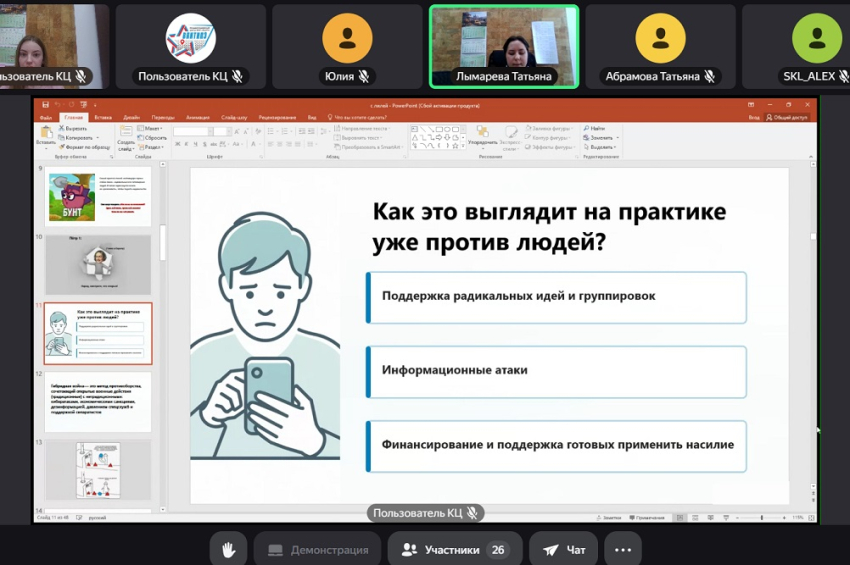Switch to the Вид ribbon tab
This screenshot has height=565, width=850.
pyautogui.click(x=312, y=117)
